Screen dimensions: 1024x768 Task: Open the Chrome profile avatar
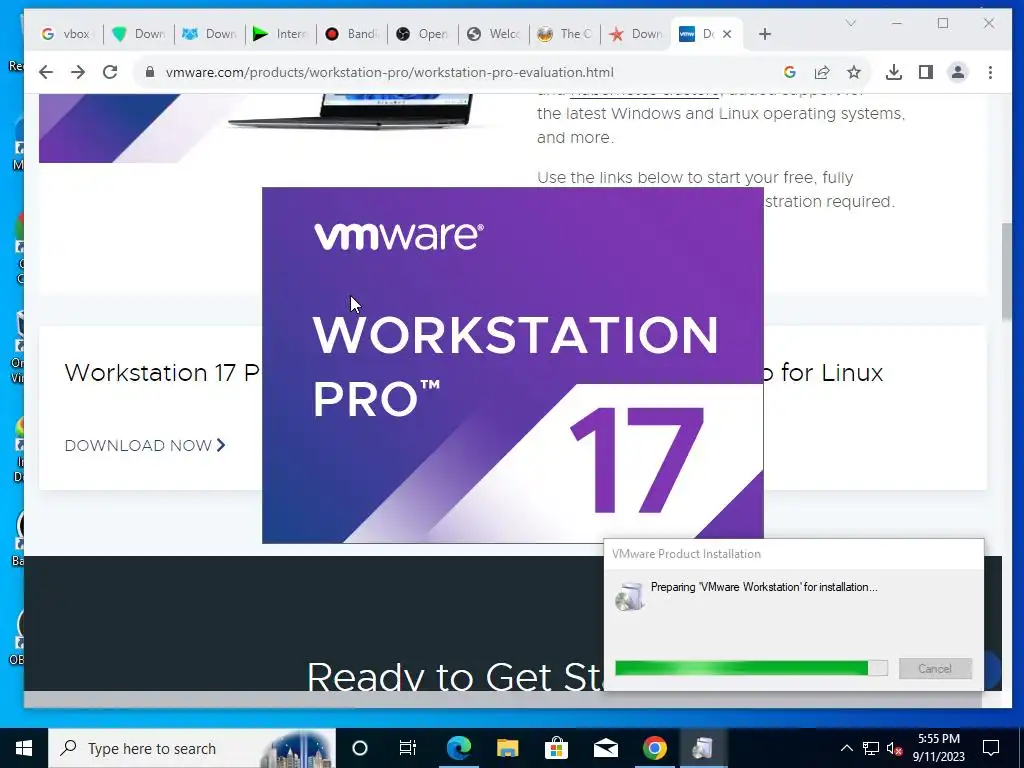pyautogui.click(x=957, y=72)
